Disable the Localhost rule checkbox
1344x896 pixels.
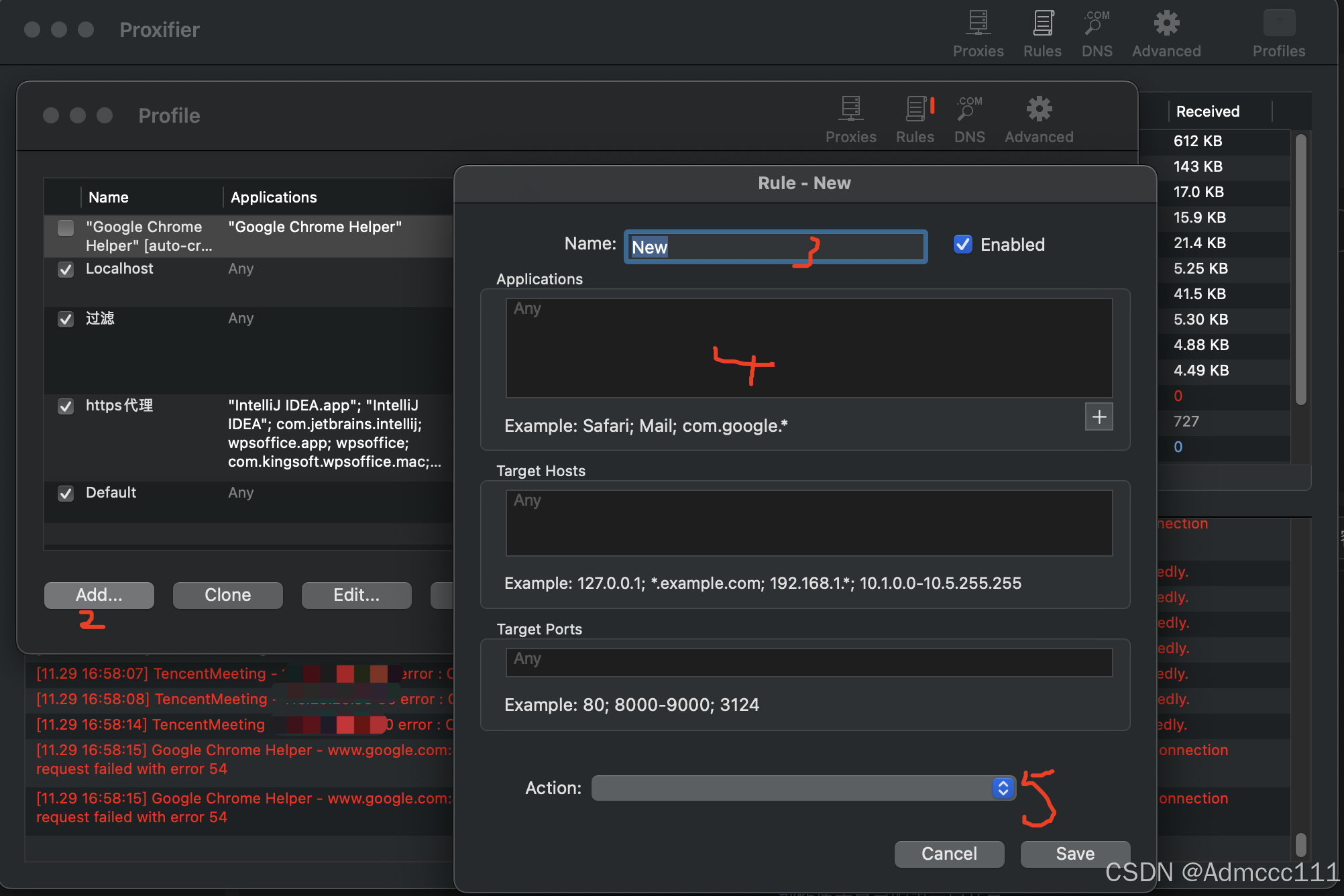[66, 270]
